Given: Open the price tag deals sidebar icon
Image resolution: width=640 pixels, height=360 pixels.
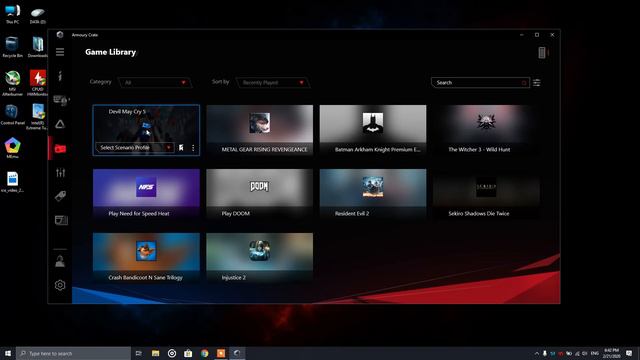Looking at the screenshot, I should [x=60, y=196].
